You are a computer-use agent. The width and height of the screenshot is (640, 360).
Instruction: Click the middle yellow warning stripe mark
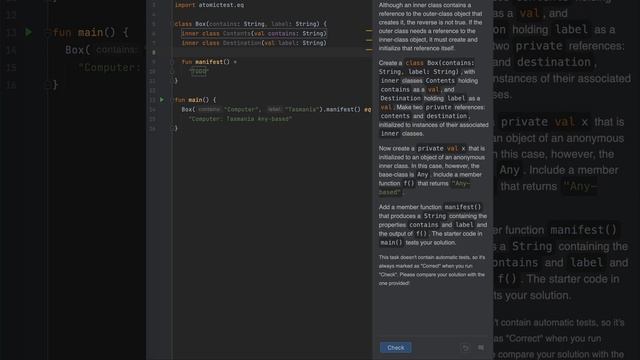coord(369,40)
